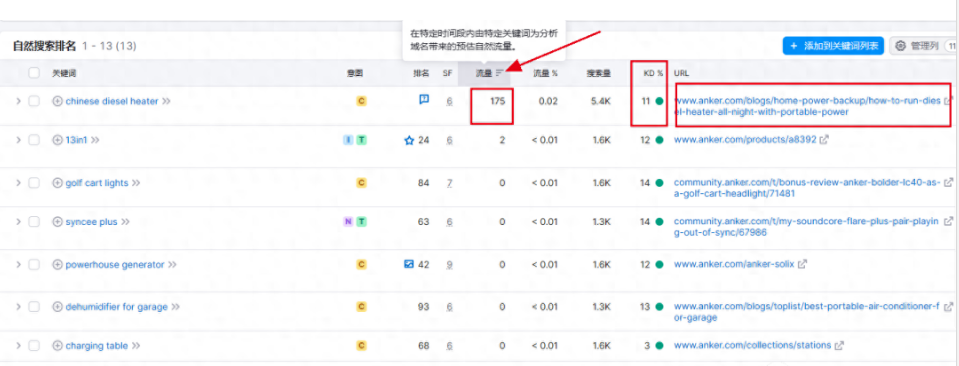
Task: Toggle the select-all checkbox in table header
Action: 34,73
